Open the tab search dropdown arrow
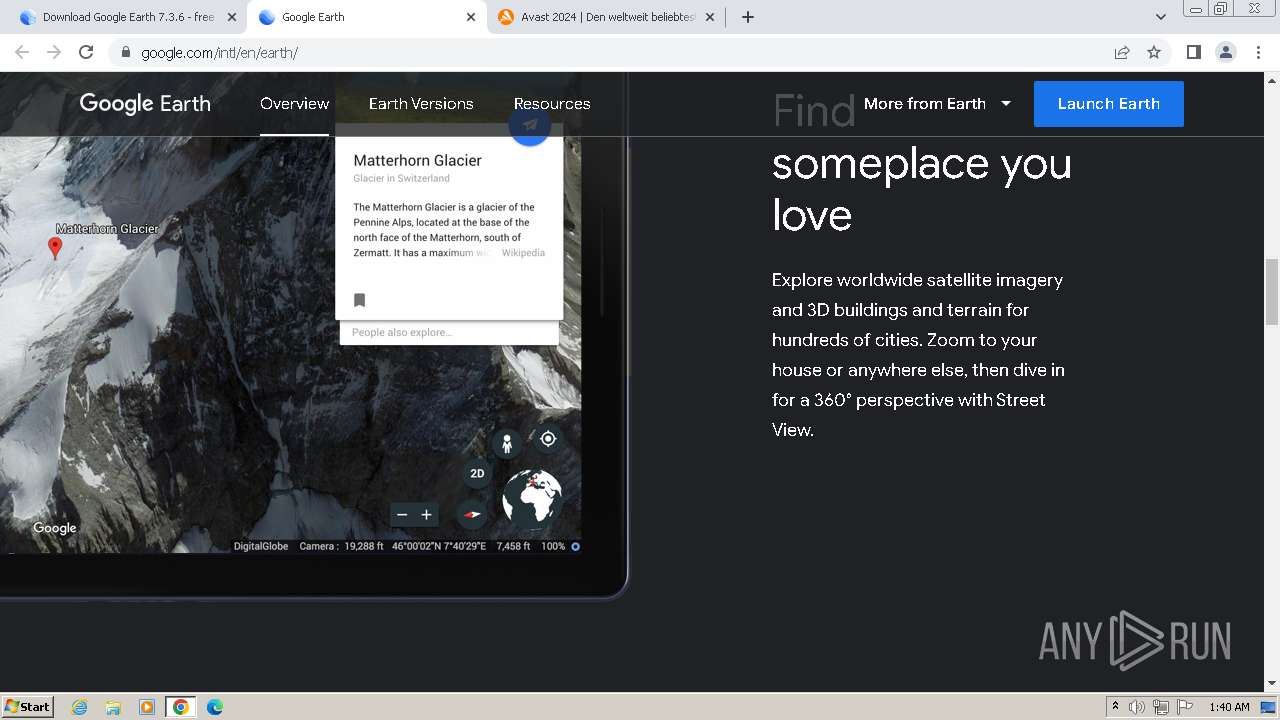The image size is (1280, 720). [x=1161, y=17]
